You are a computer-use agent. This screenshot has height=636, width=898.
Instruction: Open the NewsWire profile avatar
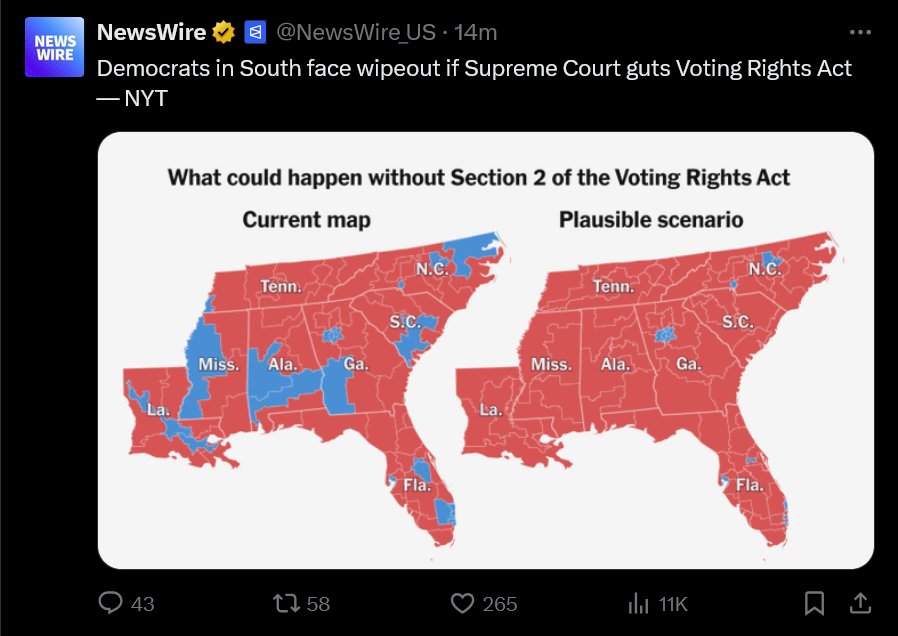[55, 47]
